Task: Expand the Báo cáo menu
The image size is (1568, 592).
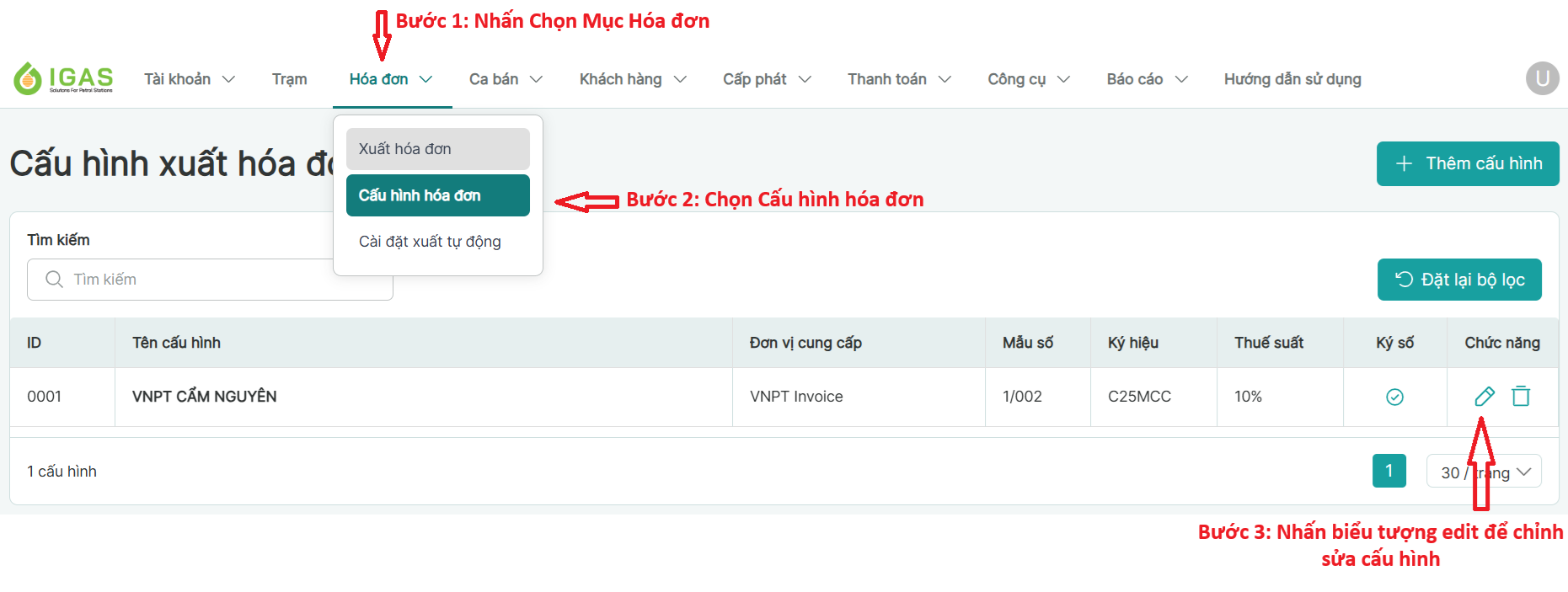Action: pos(1146,79)
